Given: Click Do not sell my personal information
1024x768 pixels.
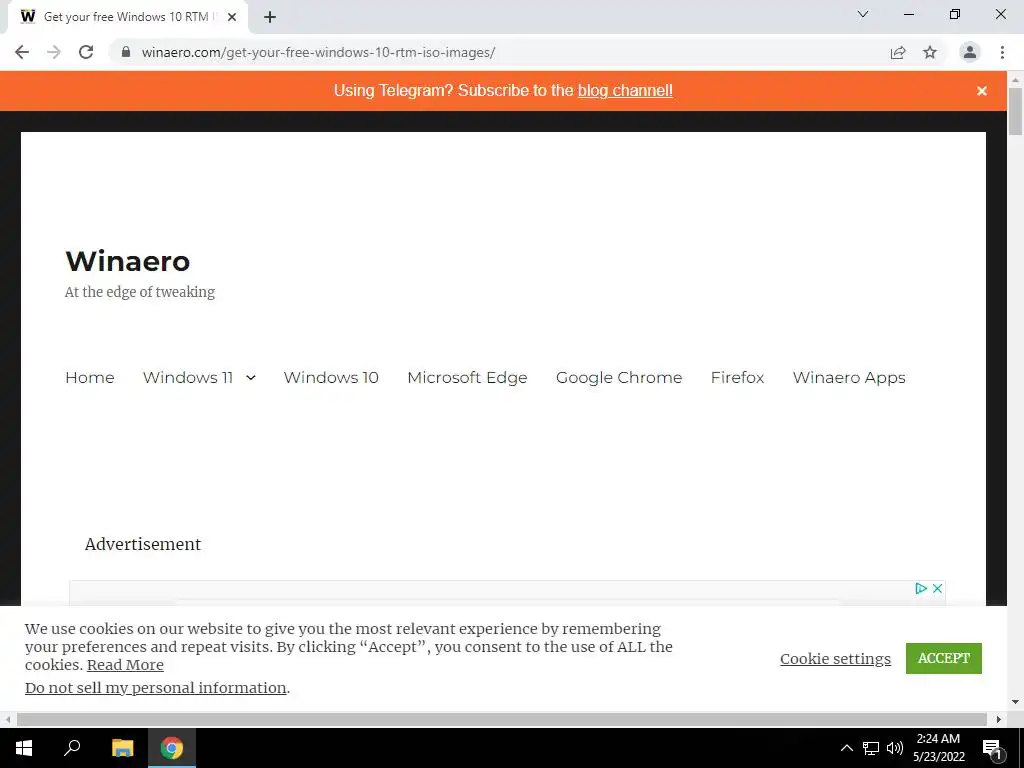Looking at the screenshot, I should click(155, 688).
